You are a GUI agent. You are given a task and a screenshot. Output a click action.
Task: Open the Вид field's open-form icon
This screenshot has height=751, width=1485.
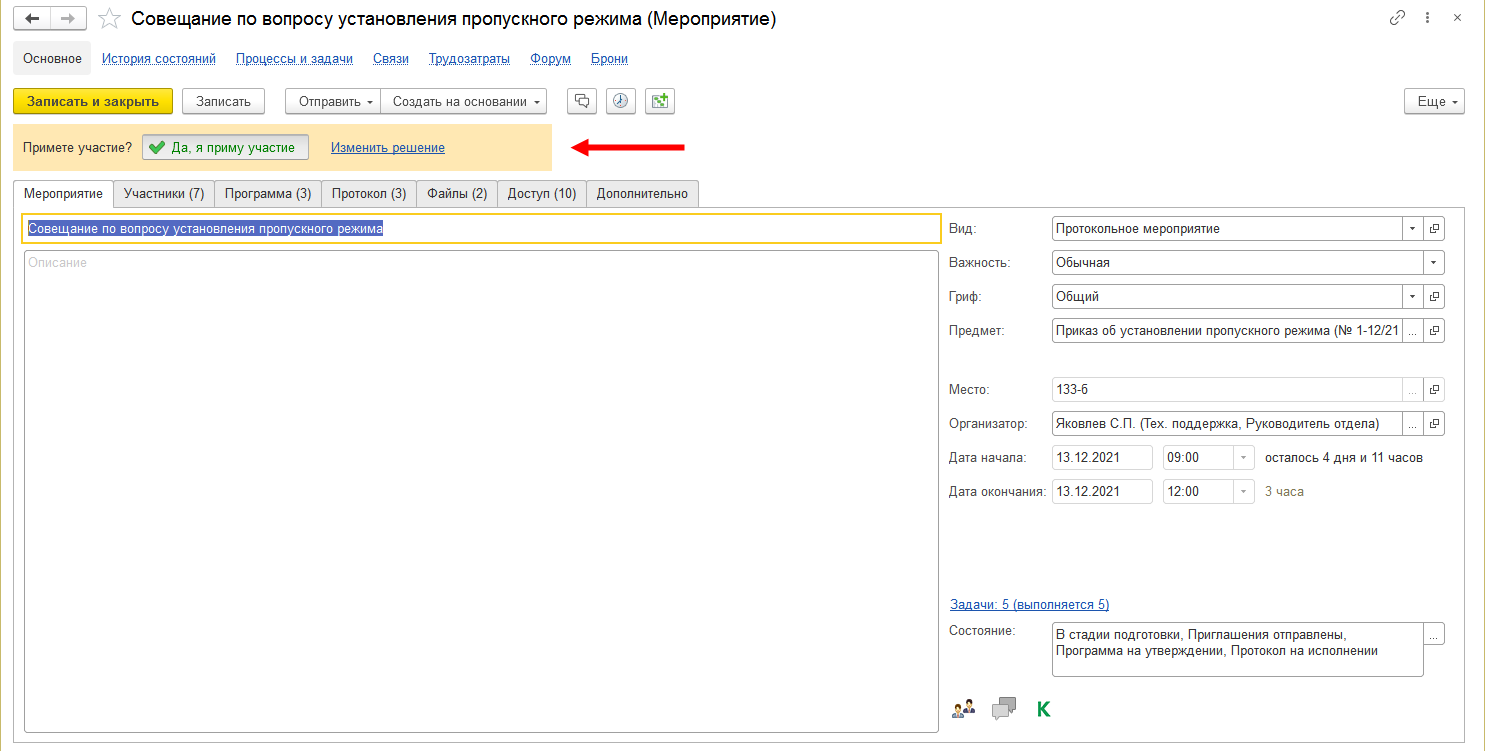click(1435, 229)
